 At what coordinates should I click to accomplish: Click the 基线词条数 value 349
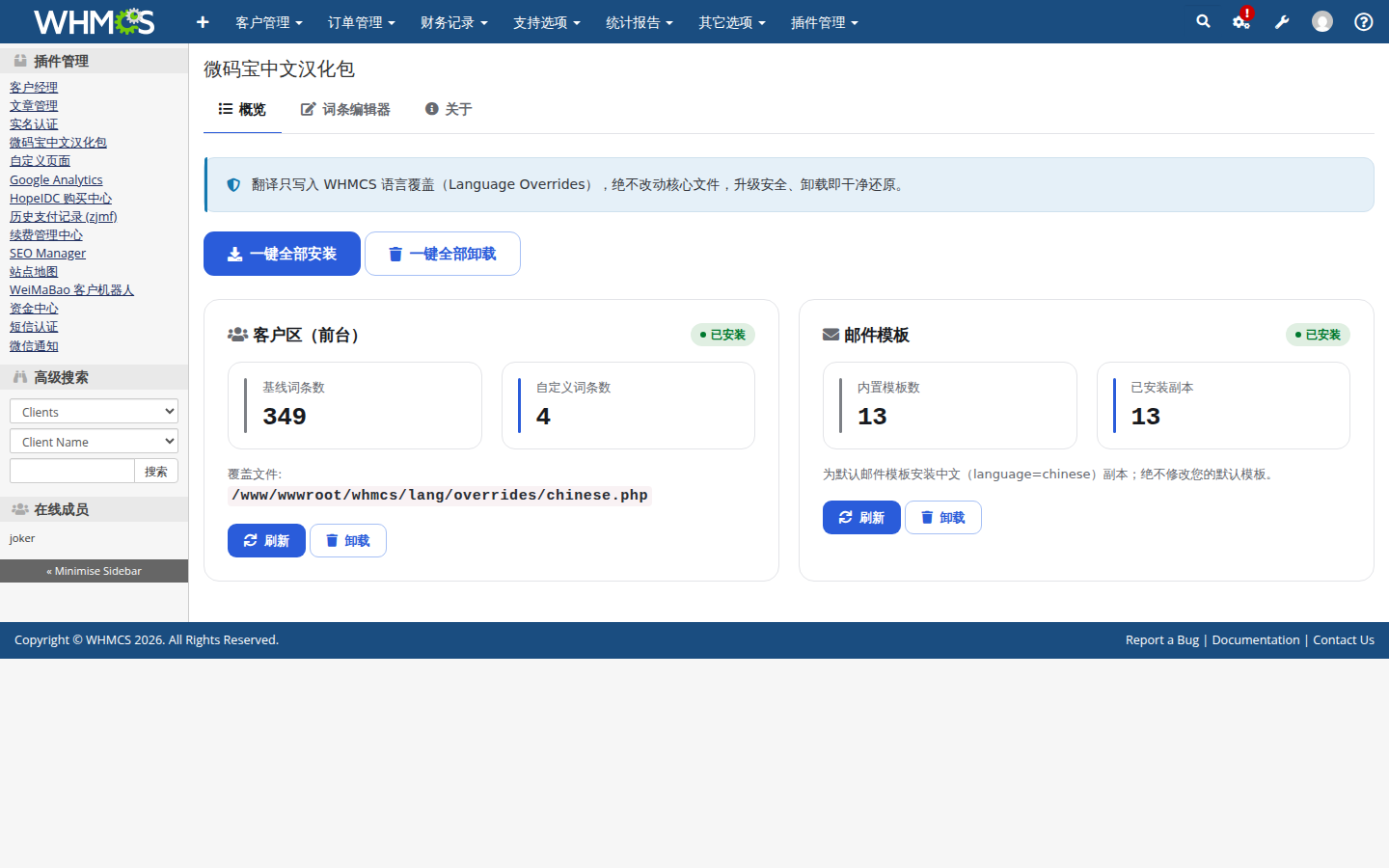point(285,417)
